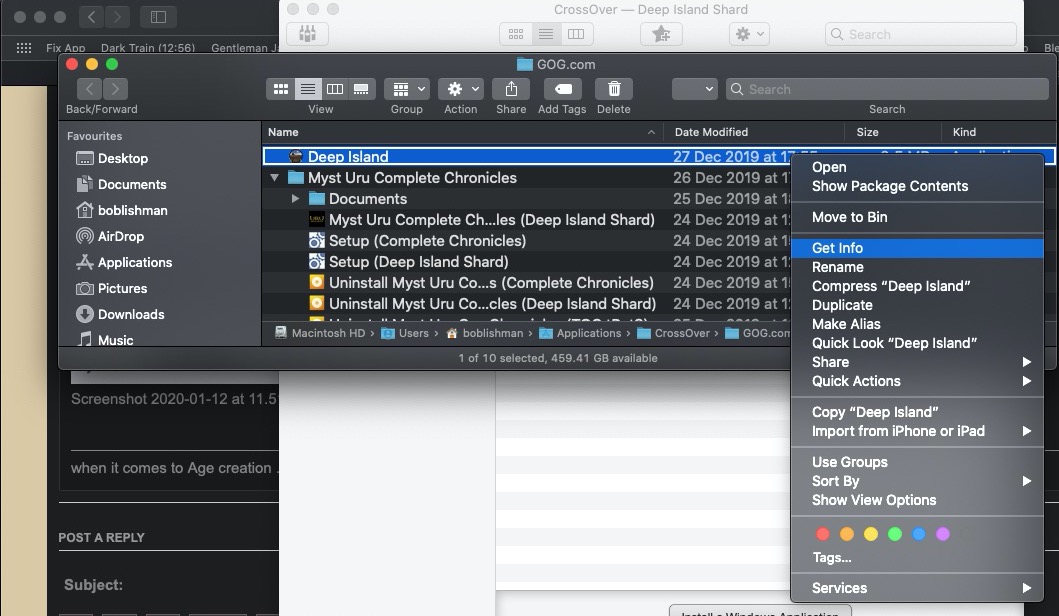Image resolution: width=1059 pixels, height=616 pixels.
Task: Choose Get Info from context menu
Action: (917, 248)
